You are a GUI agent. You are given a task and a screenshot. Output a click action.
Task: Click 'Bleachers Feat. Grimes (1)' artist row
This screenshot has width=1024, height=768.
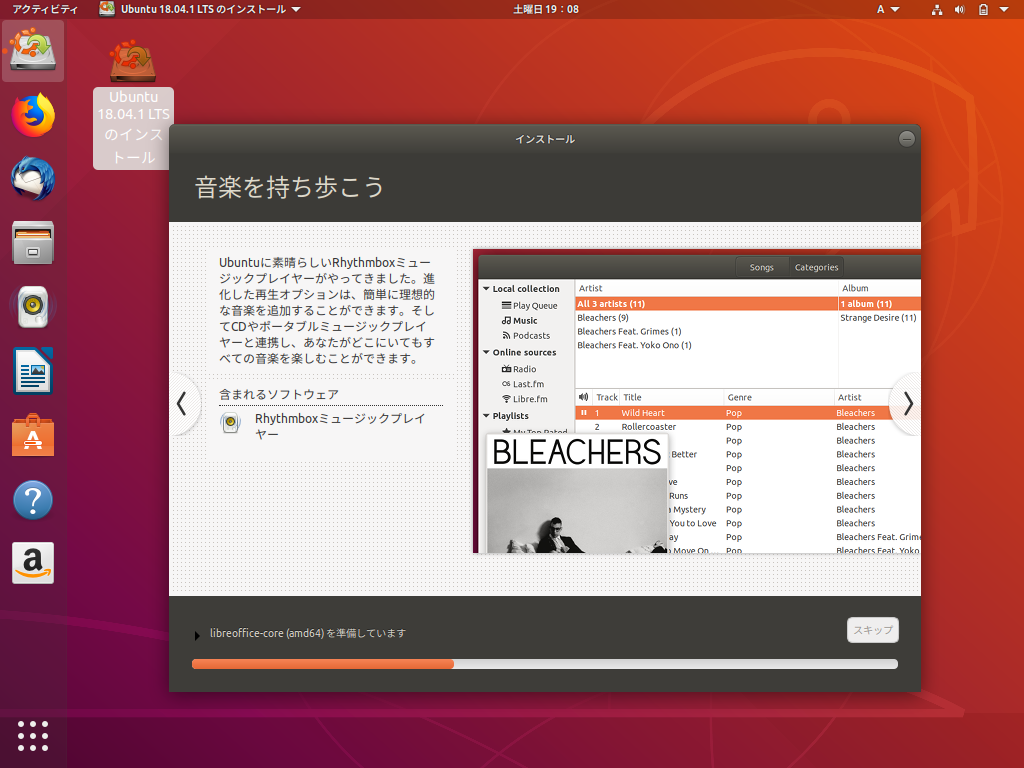(706, 331)
